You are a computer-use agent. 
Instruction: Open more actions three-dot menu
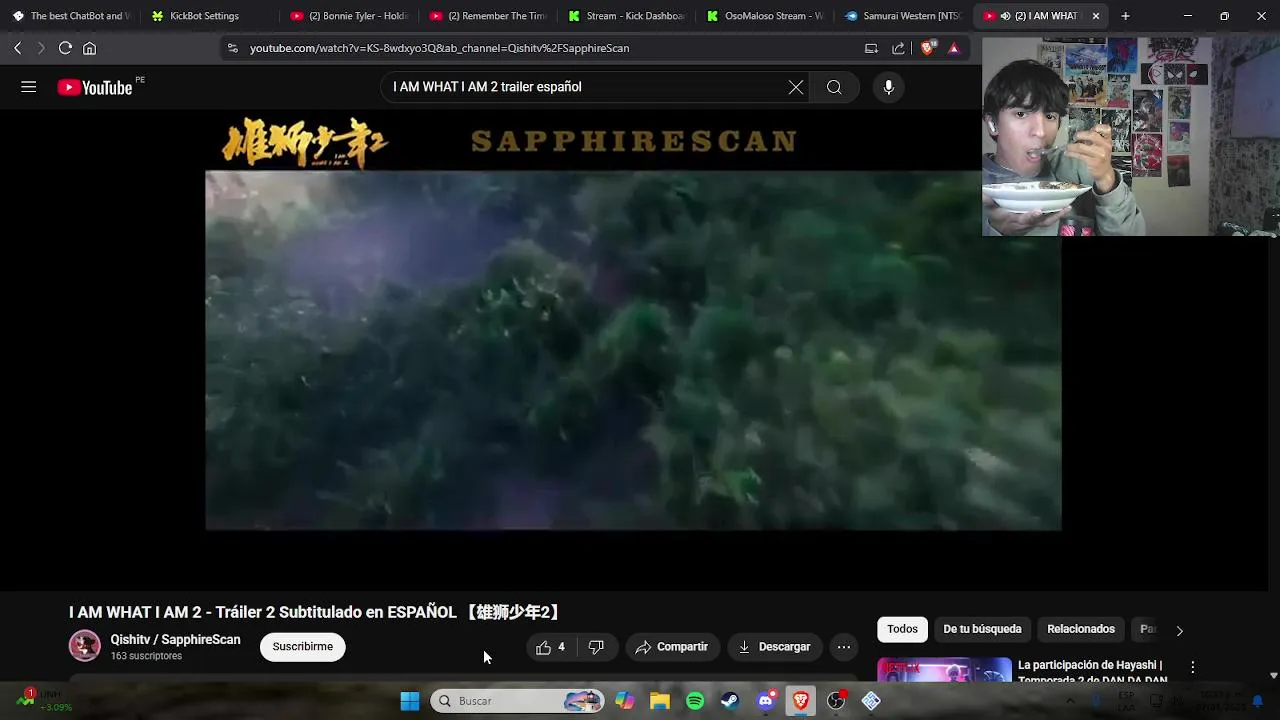tap(844, 647)
